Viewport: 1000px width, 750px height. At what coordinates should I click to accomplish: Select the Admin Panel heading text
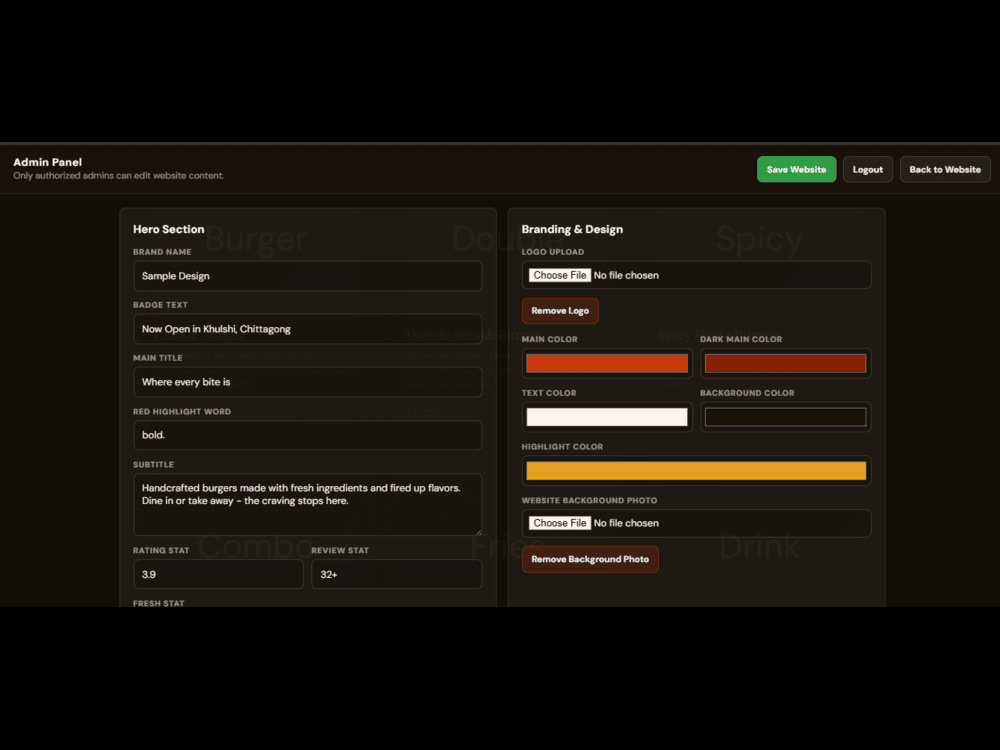point(47,162)
